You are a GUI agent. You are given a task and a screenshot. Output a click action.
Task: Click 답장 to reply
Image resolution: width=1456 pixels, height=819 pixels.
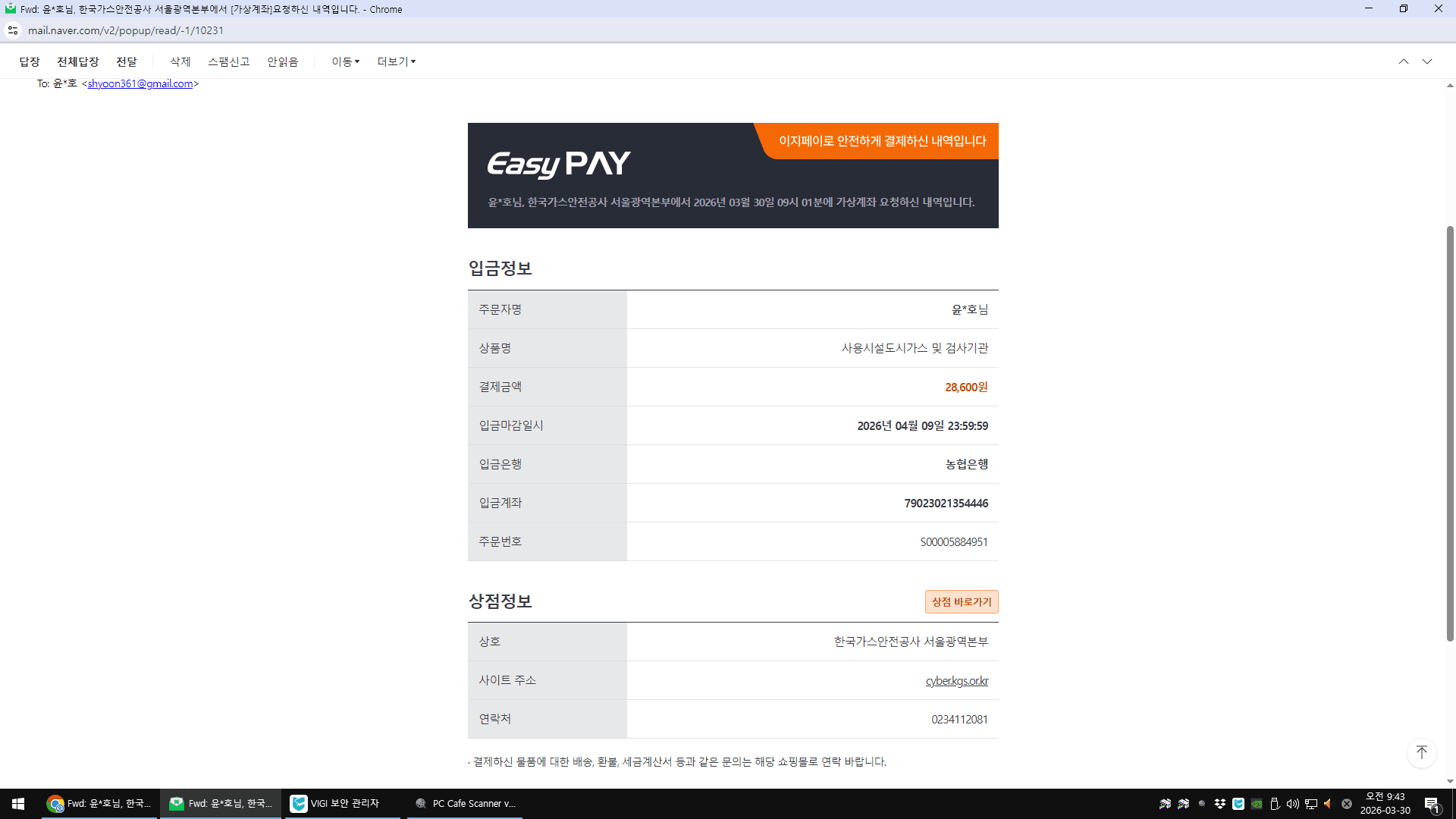point(30,61)
